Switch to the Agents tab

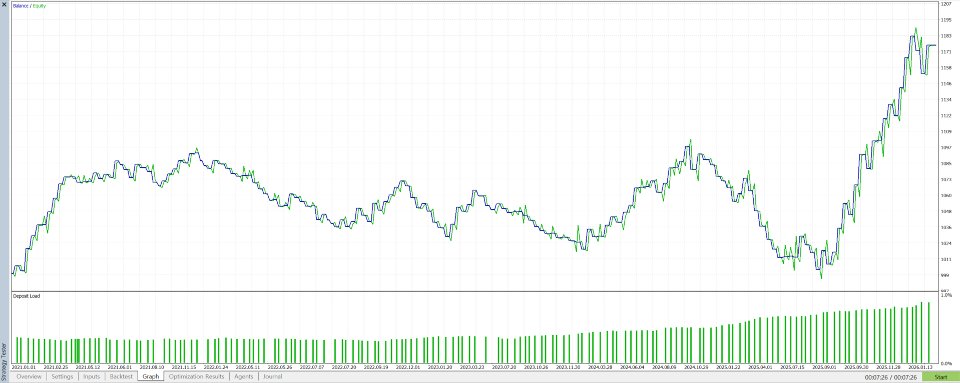coord(244,377)
